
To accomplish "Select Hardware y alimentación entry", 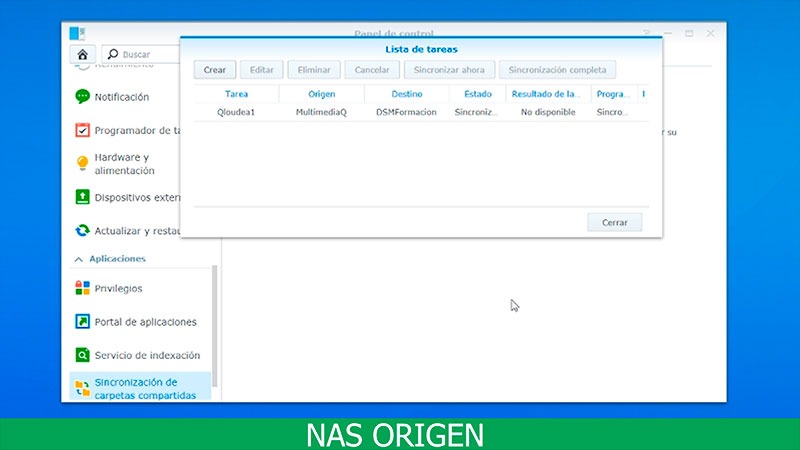I will (x=124, y=164).
